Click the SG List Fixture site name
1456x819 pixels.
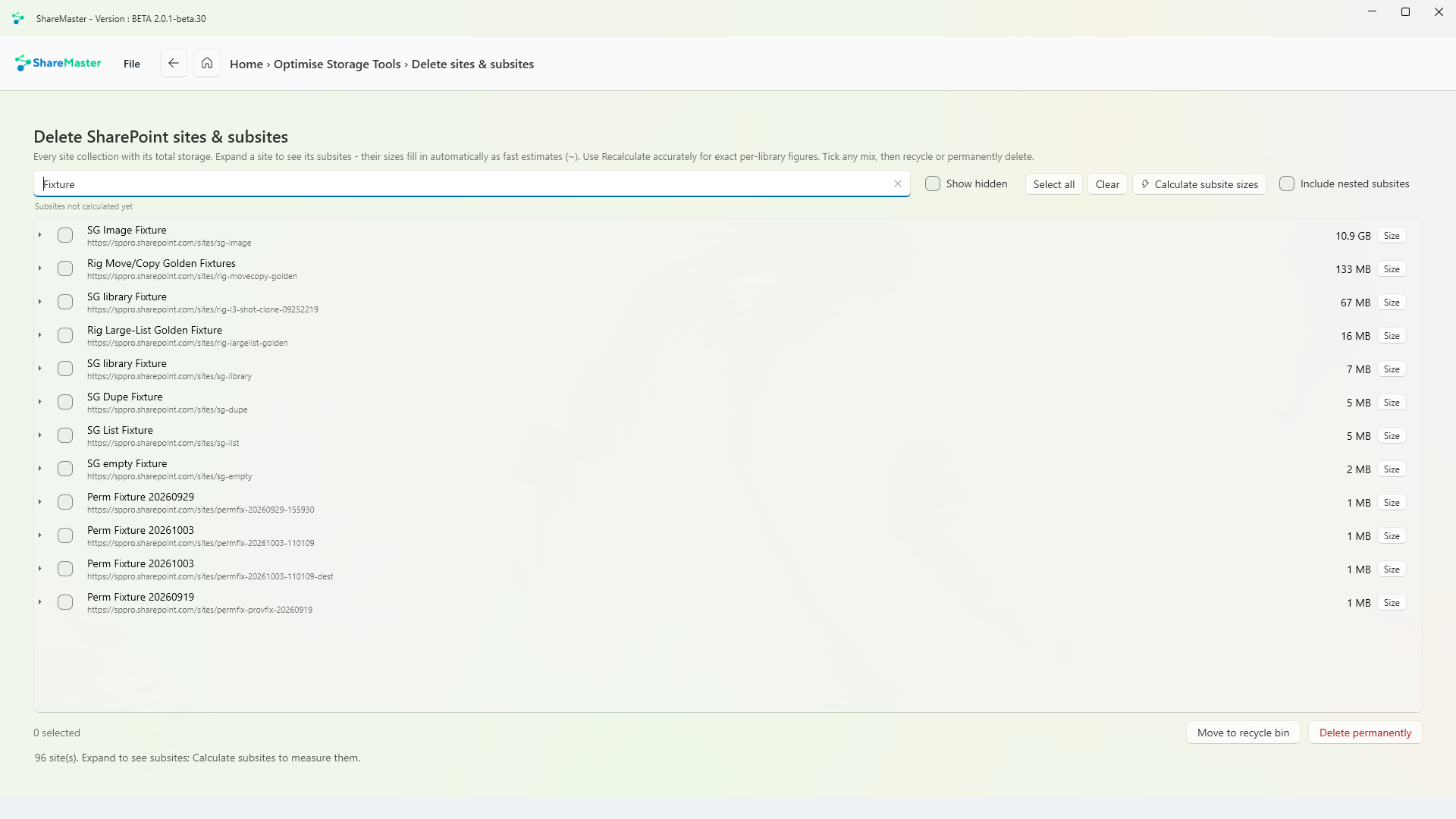(x=120, y=430)
